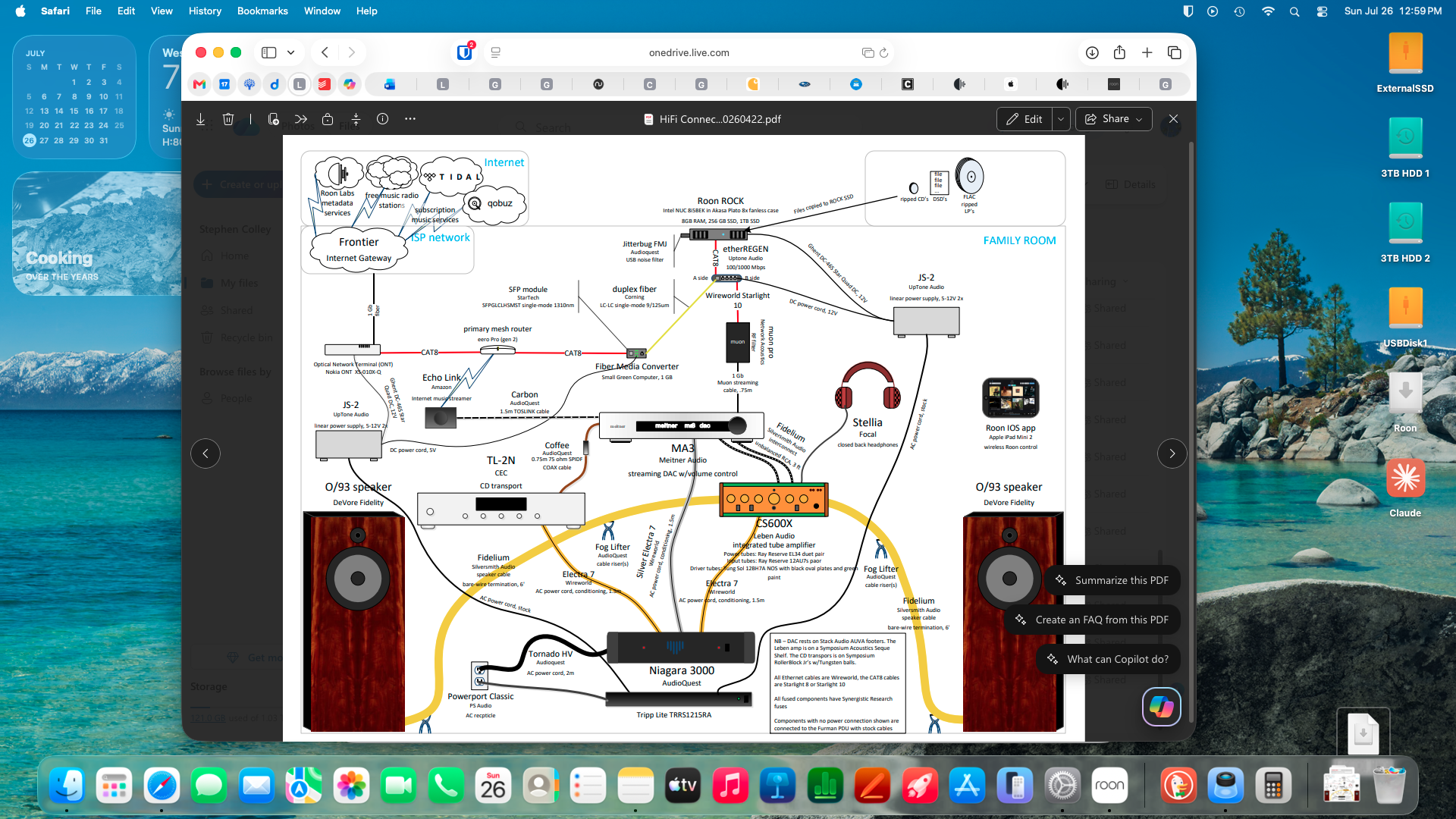Select the ExternalSSD desktop drive
Image resolution: width=1456 pixels, height=819 pixels.
click(x=1405, y=62)
